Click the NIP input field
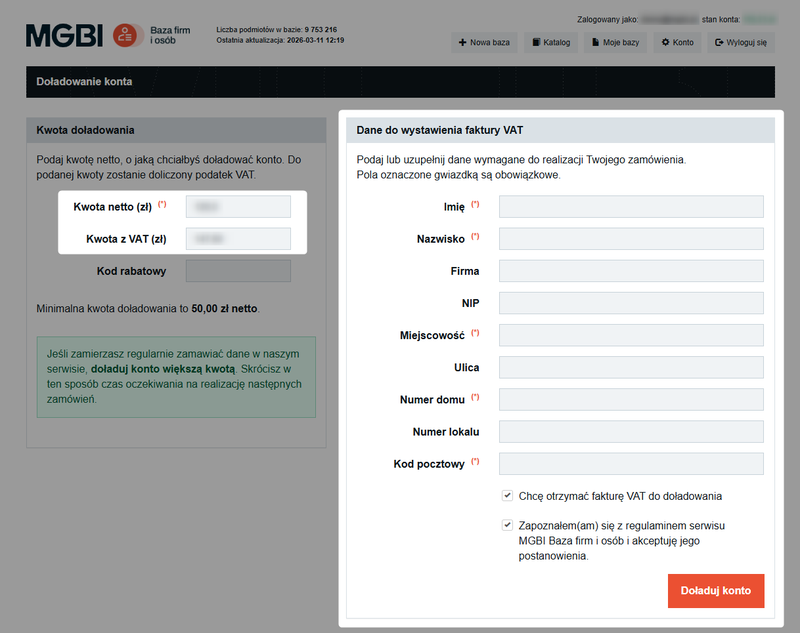Image resolution: width=800 pixels, height=633 pixels. [631, 303]
